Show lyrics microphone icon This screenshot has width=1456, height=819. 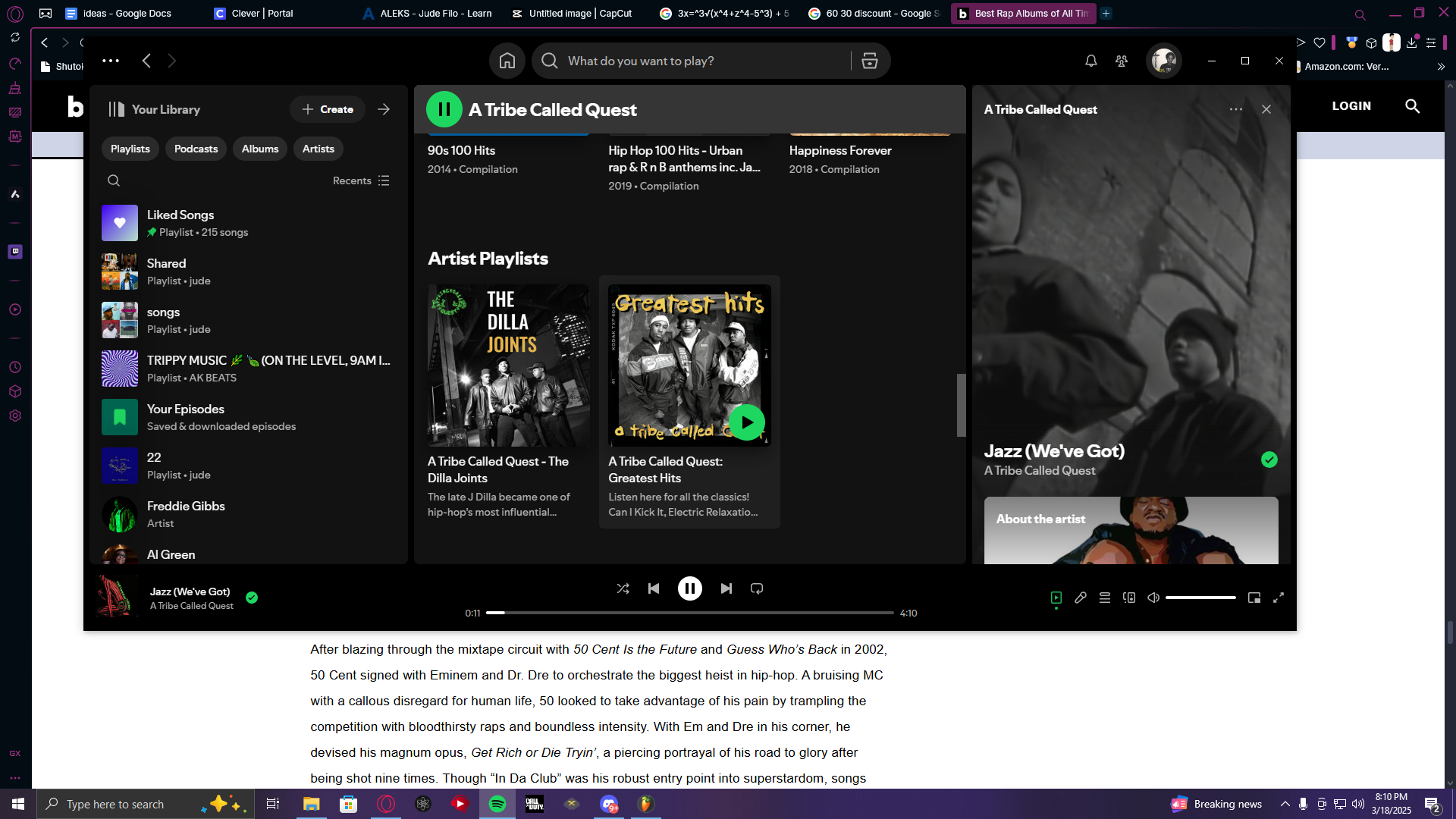click(x=1081, y=598)
